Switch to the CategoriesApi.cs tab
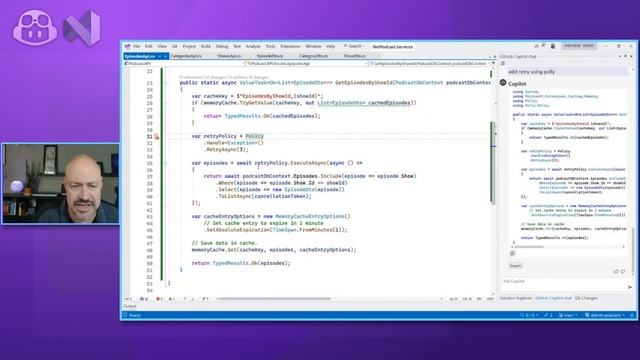The width and height of the screenshot is (640, 360). click(x=186, y=56)
